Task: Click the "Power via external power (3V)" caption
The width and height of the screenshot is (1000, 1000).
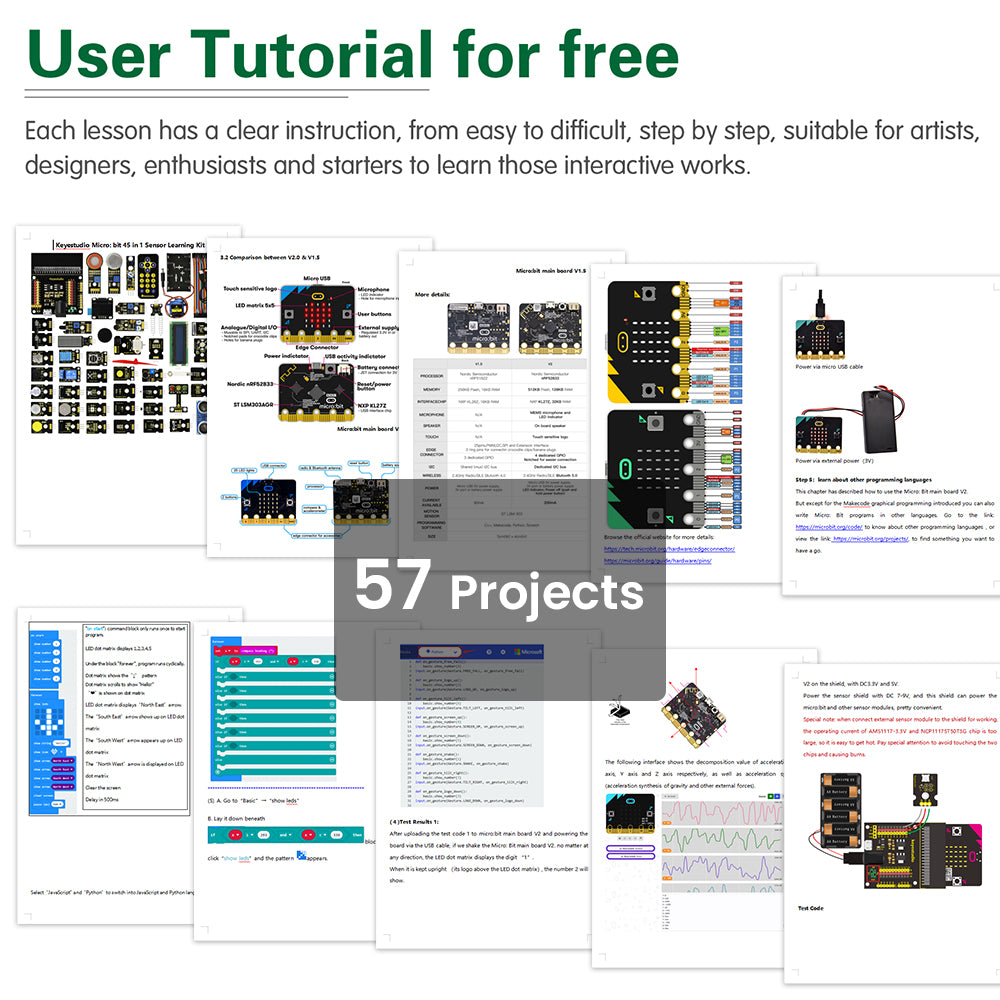Action: tap(834, 460)
